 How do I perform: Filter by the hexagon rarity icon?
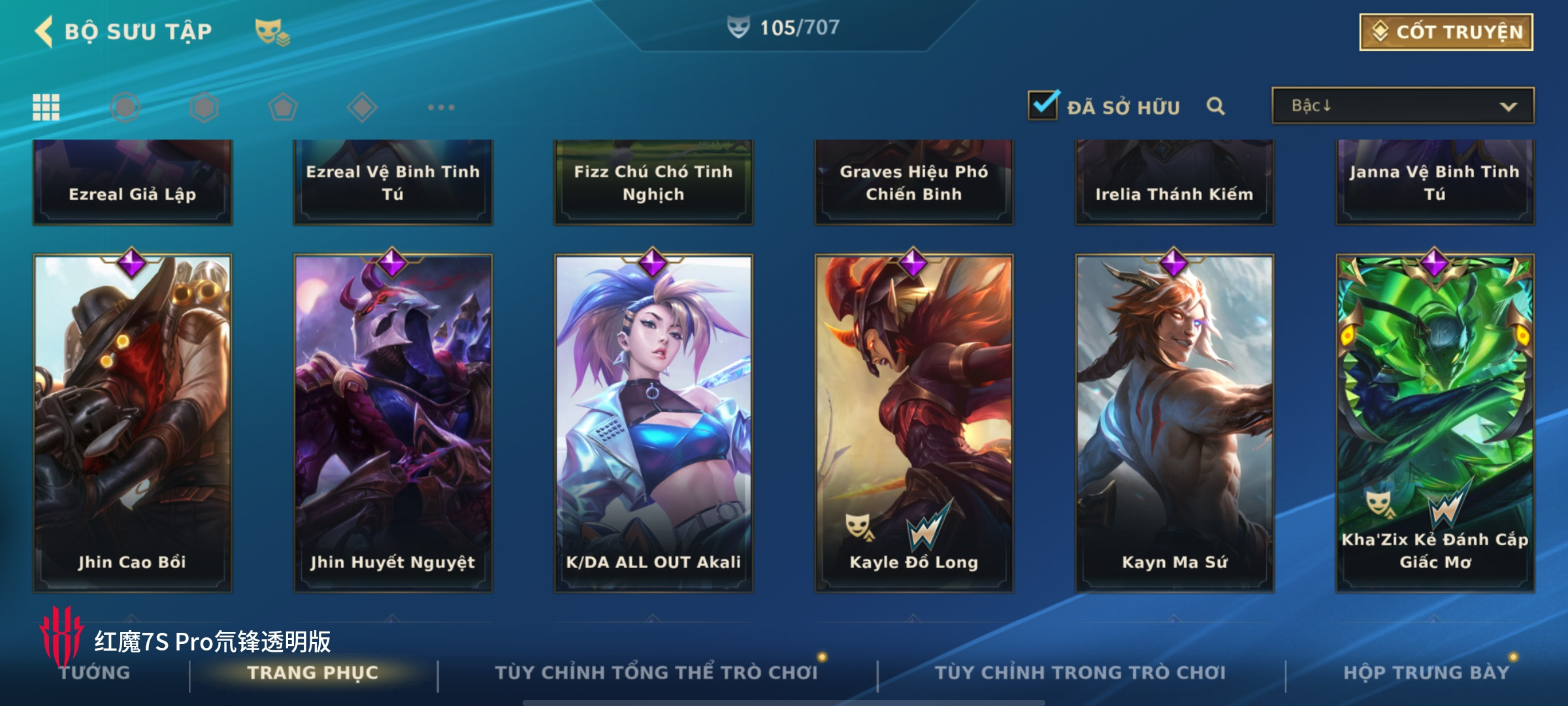[204, 107]
